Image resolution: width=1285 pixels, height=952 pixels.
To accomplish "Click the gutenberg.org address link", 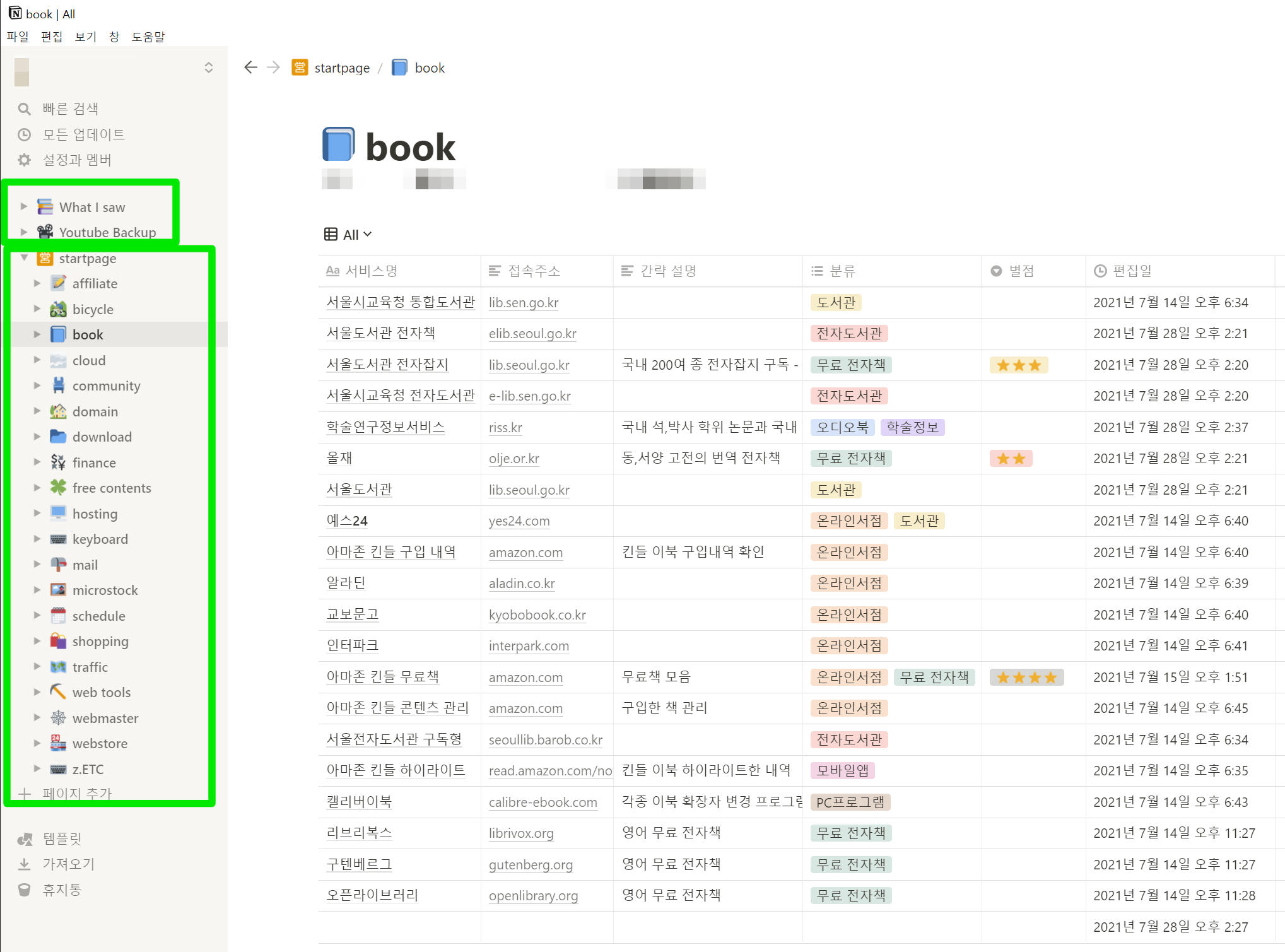I will pyautogui.click(x=531, y=865).
